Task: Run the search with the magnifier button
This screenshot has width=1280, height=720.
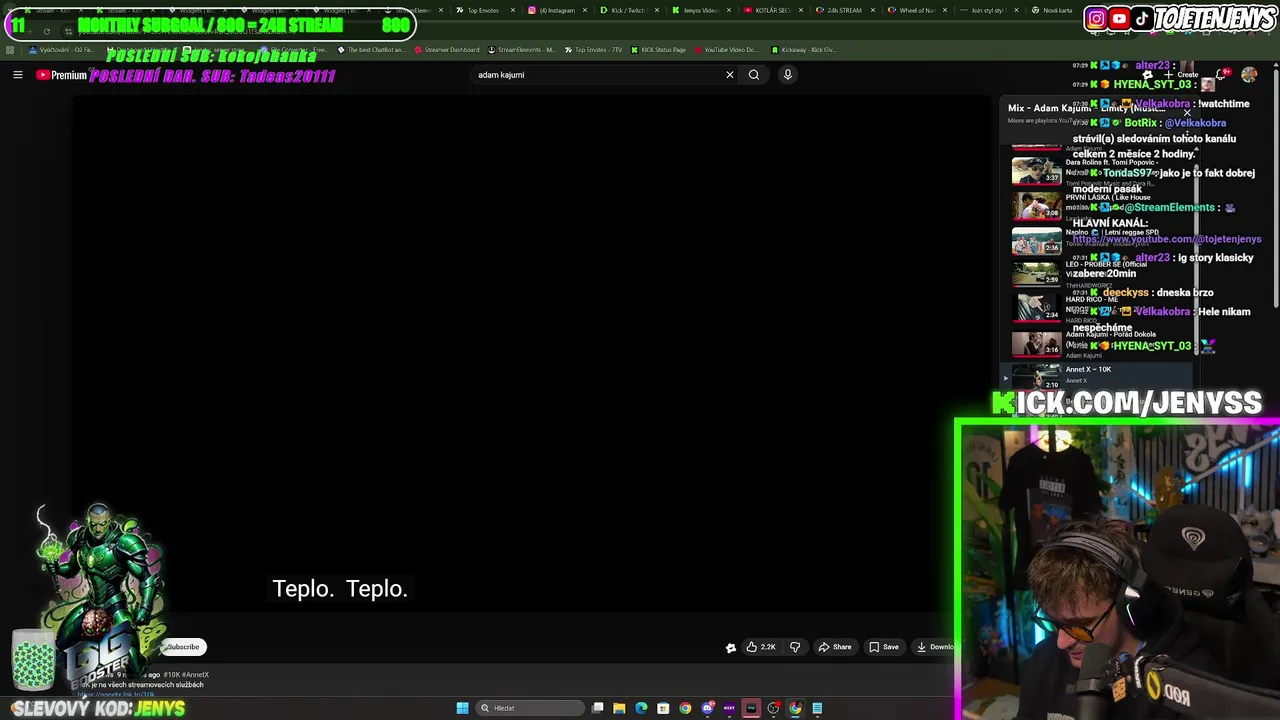Action: pyautogui.click(x=754, y=75)
